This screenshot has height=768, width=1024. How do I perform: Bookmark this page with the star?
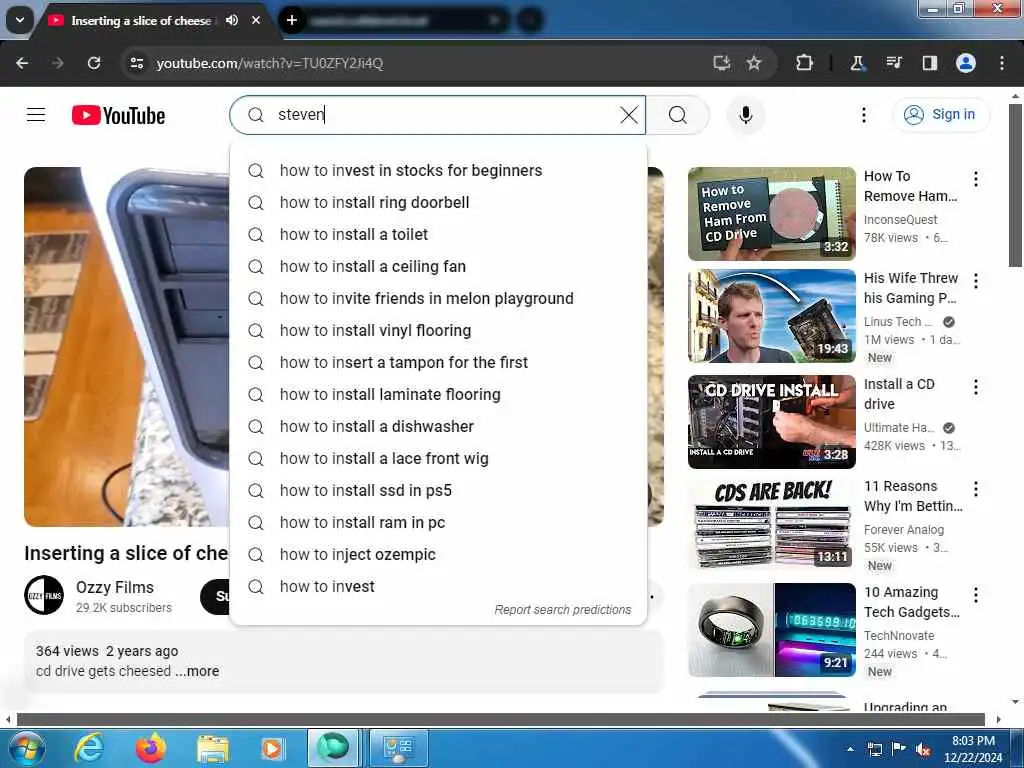point(754,63)
